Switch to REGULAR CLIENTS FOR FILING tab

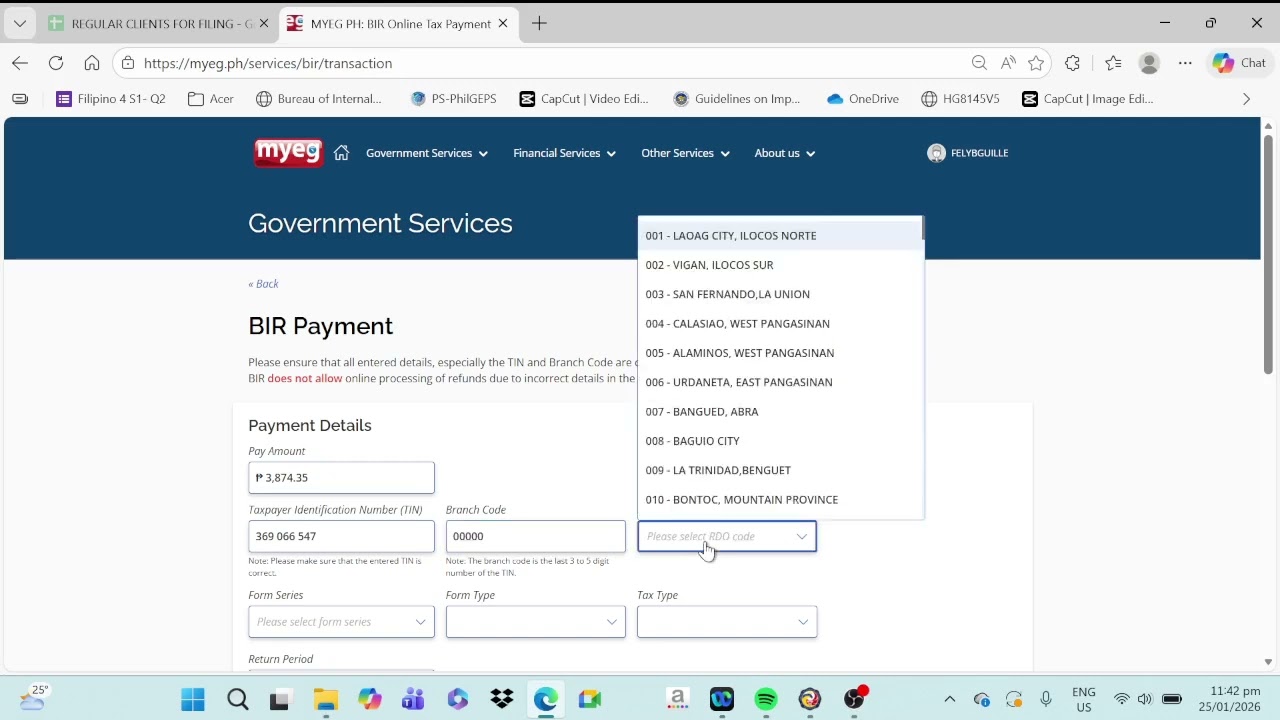pyautogui.click(x=150, y=23)
